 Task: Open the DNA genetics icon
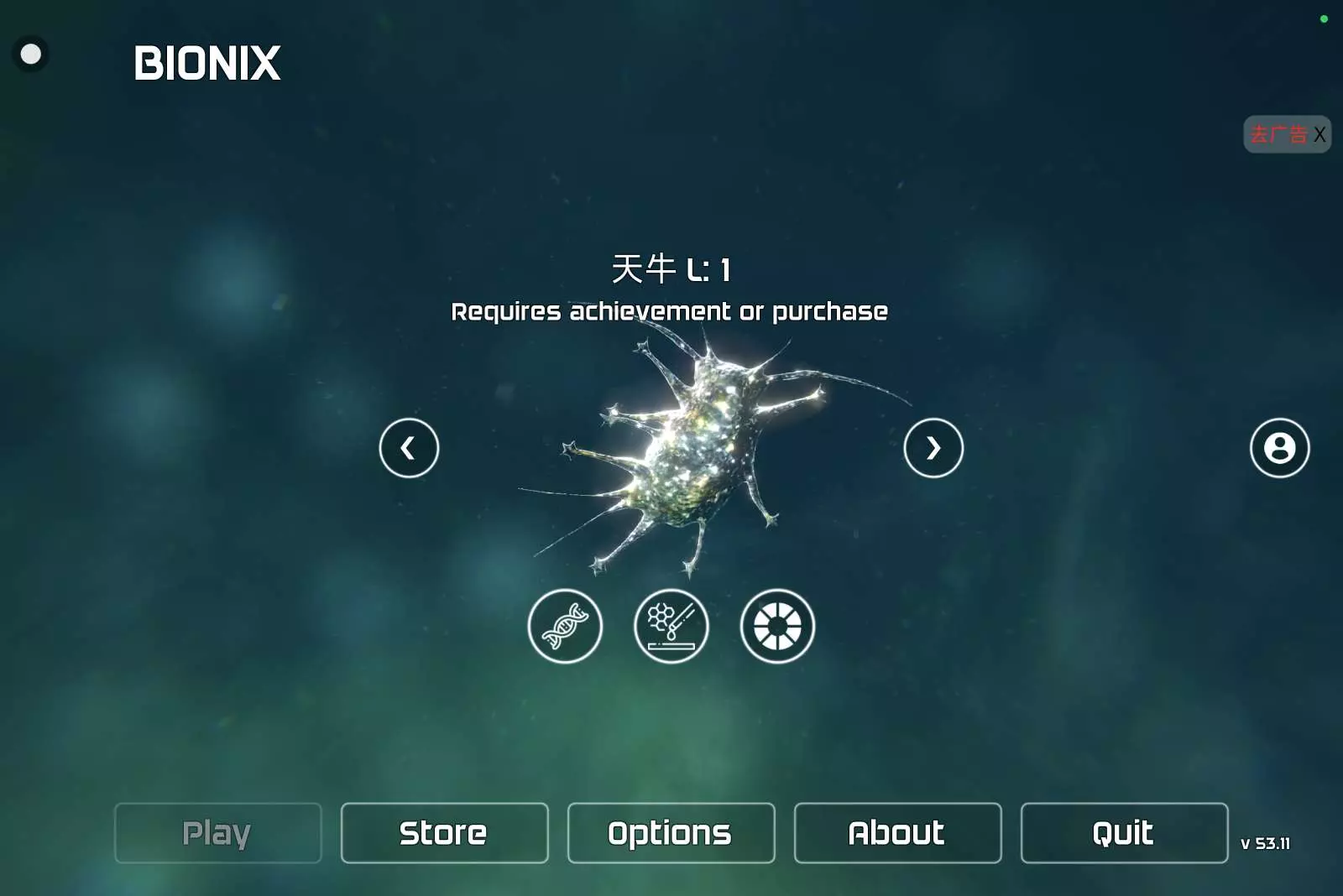[x=565, y=626]
